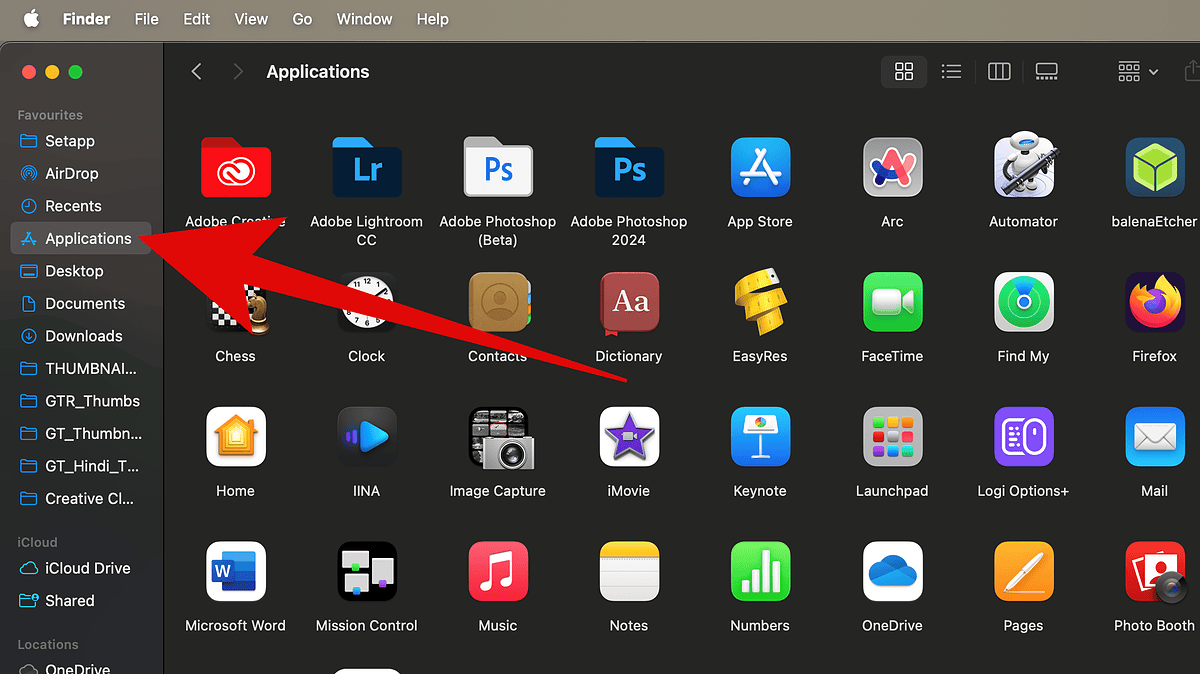Open the Go menu in the menu bar
The width and height of the screenshot is (1200, 674).
(302, 19)
